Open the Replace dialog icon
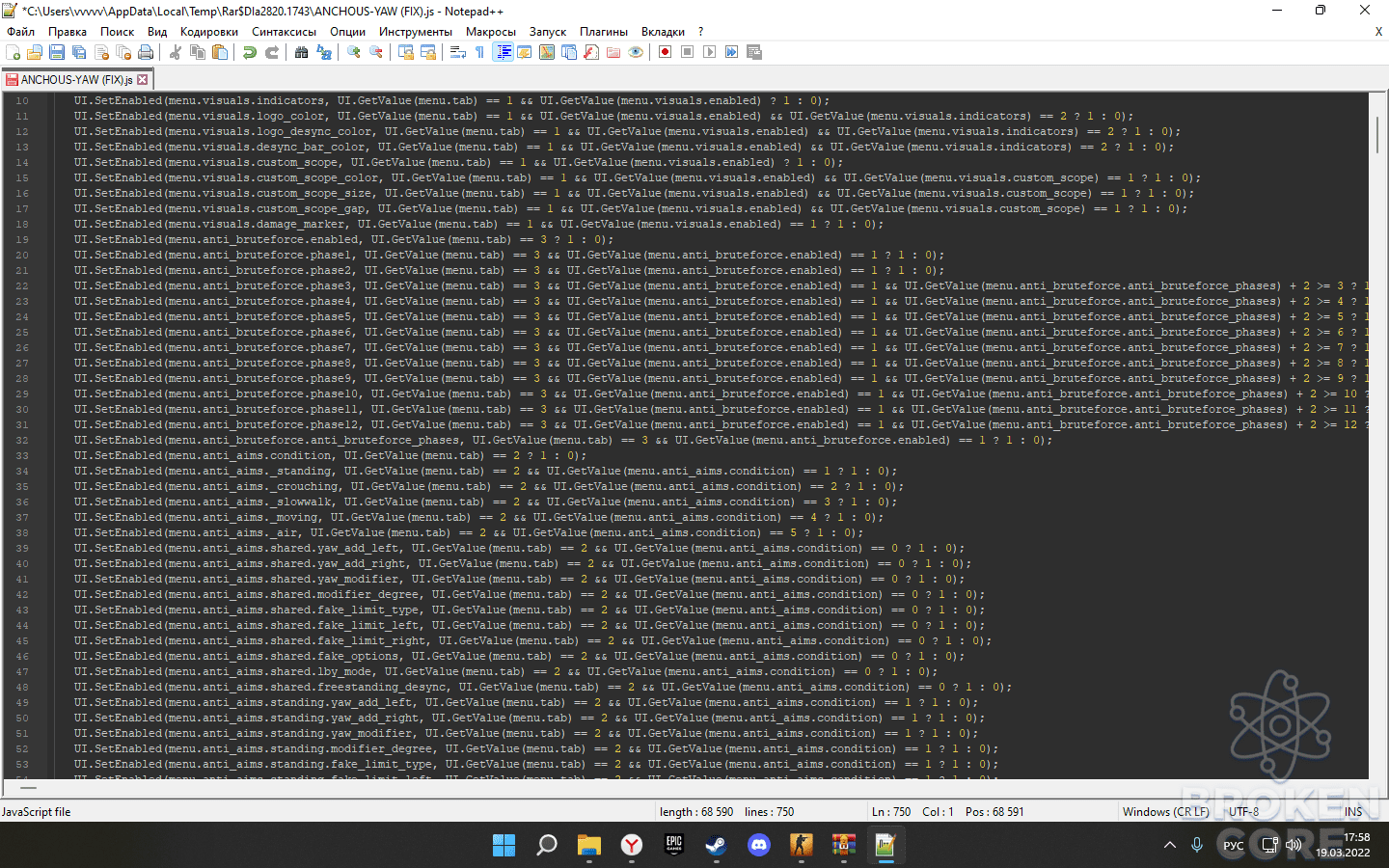This screenshot has height=868, width=1389. click(x=324, y=52)
